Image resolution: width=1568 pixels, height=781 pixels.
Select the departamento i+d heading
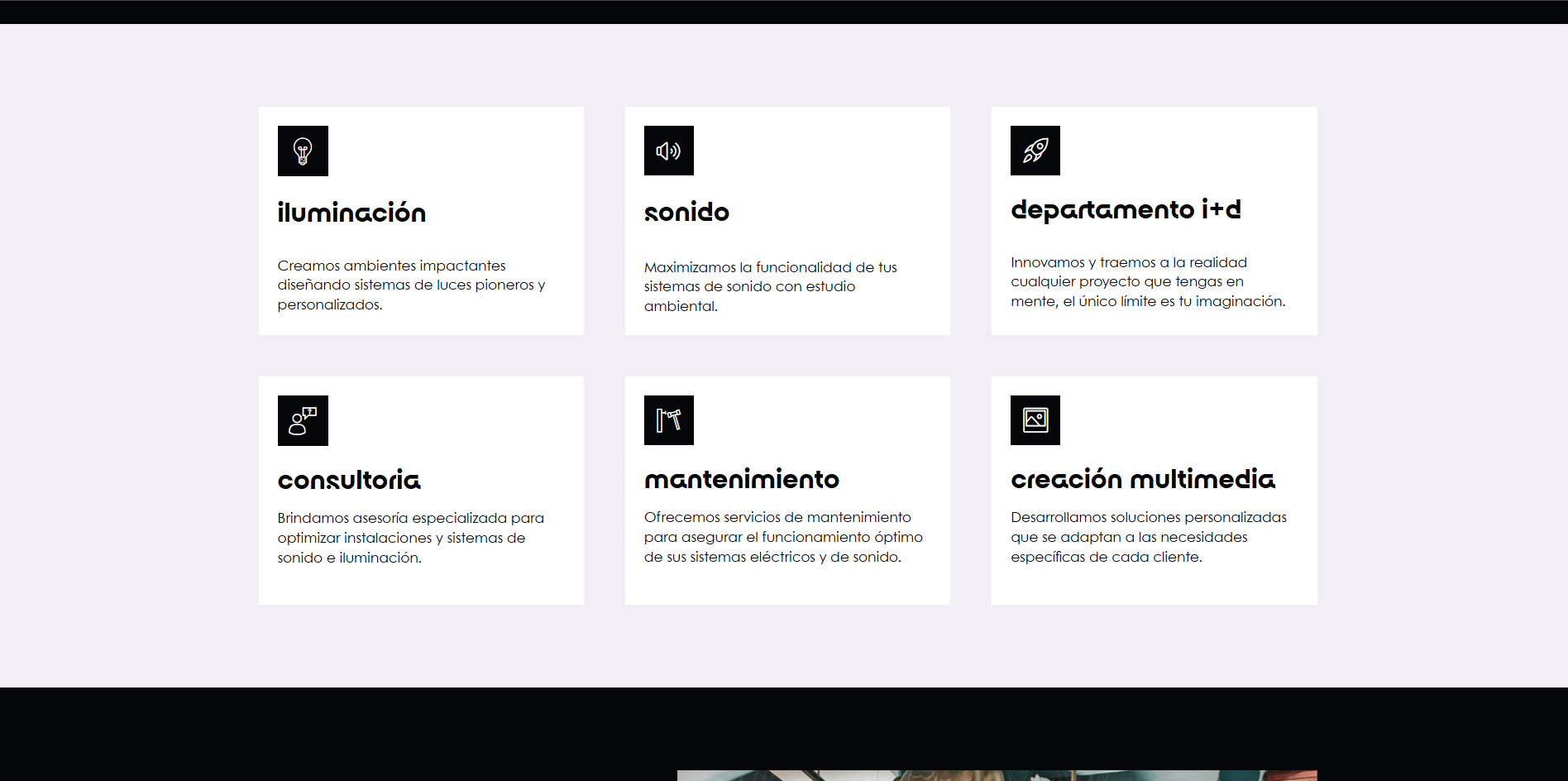pos(1126,210)
